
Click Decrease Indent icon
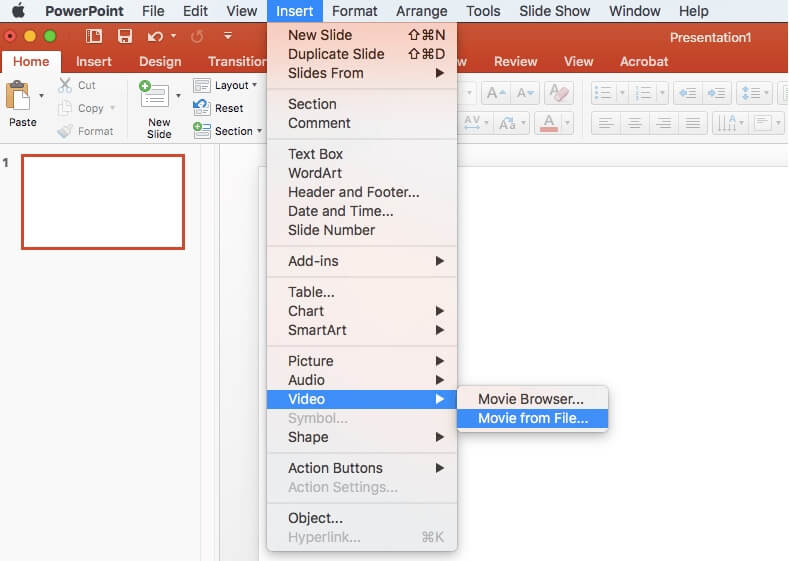[687, 93]
